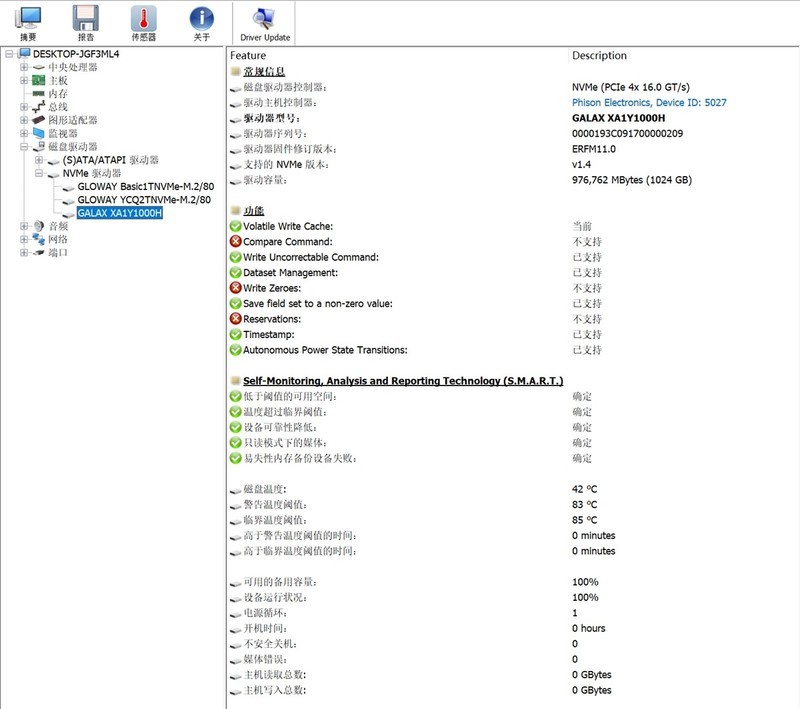Viewport: 800px width, 709px height.
Task: Click the folder icon beside 常规信息 header
Action: pos(235,70)
